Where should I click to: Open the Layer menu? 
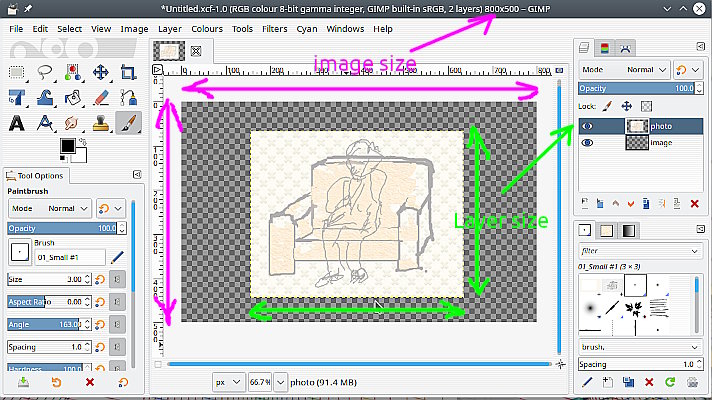pos(170,29)
